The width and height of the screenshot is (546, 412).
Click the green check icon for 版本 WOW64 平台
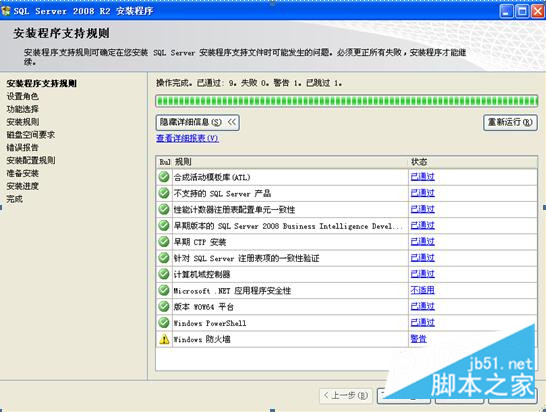(x=164, y=306)
